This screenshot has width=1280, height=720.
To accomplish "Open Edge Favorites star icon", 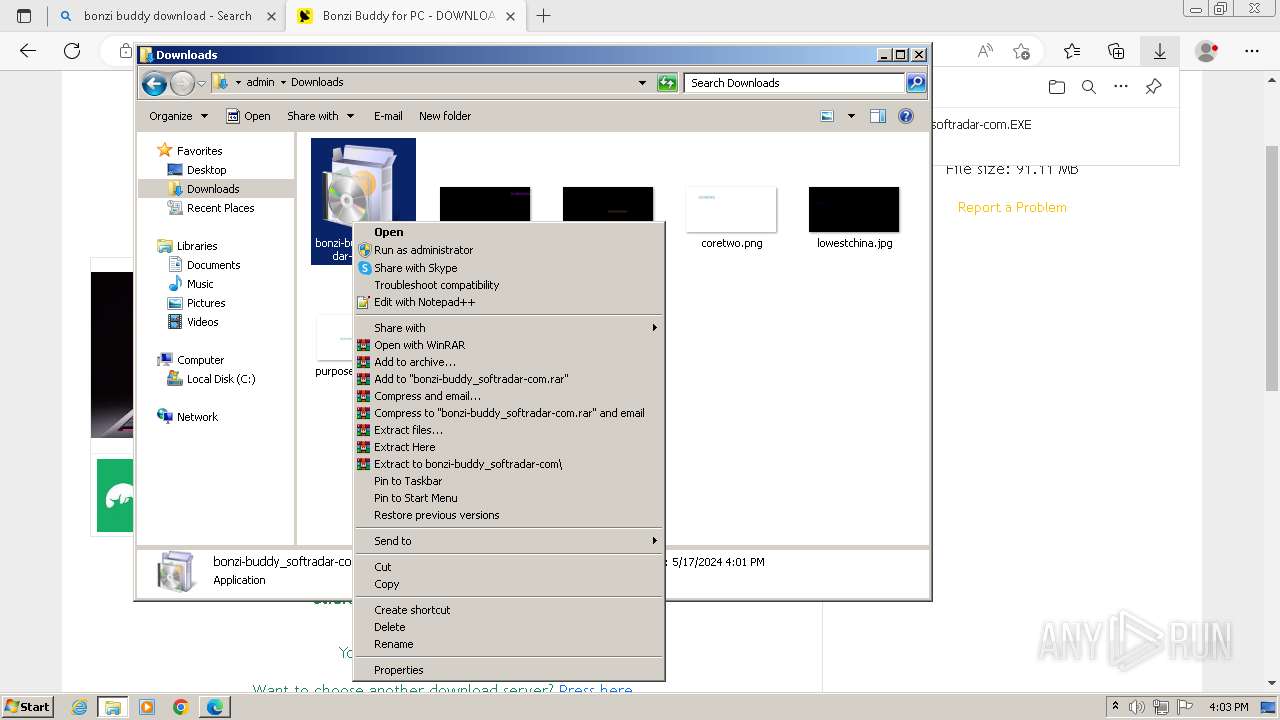I will [x=1072, y=51].
